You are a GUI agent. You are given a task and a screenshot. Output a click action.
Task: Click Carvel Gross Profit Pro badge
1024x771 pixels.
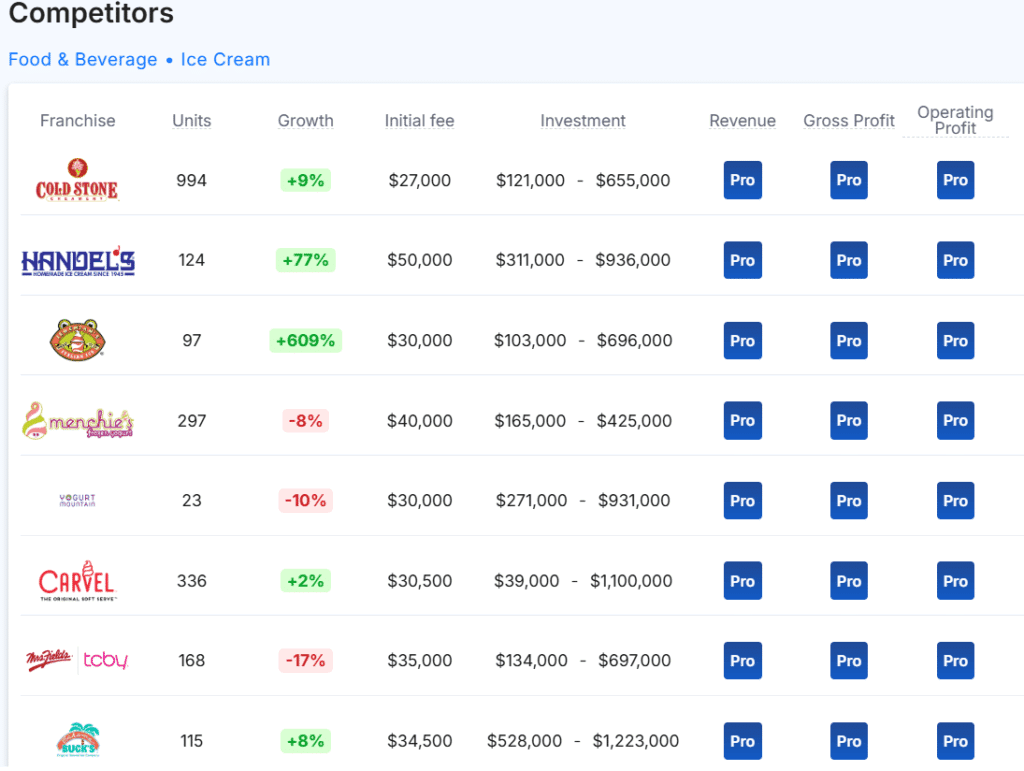point(849,580)
